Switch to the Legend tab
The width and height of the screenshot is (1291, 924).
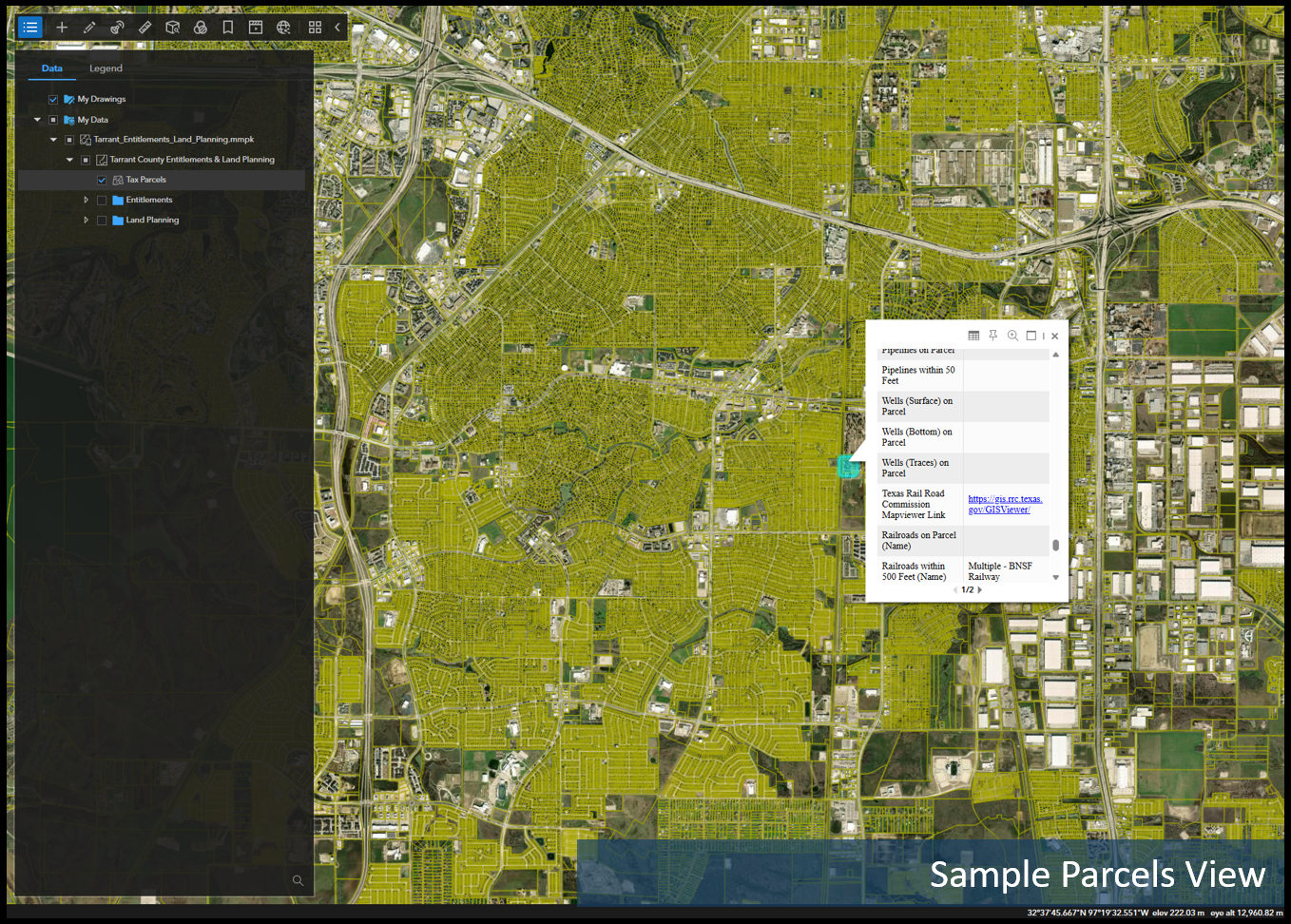106,67
